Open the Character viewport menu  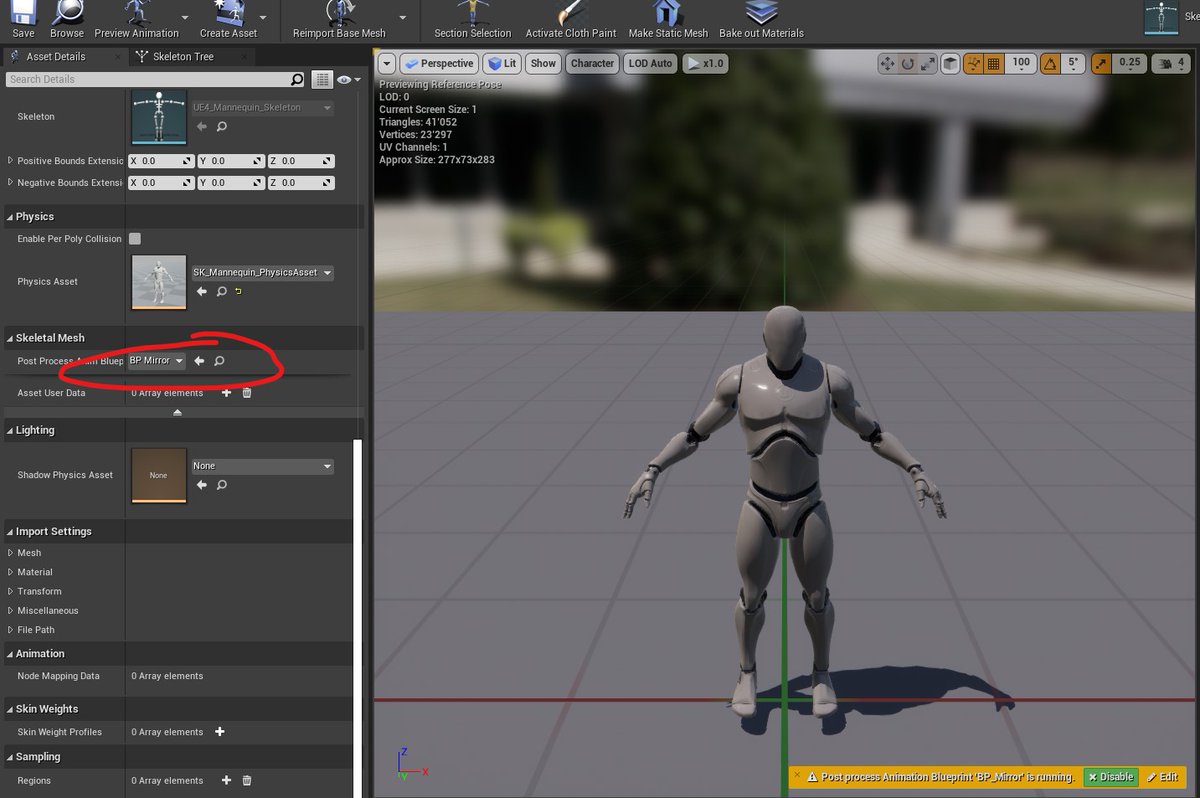592,63
